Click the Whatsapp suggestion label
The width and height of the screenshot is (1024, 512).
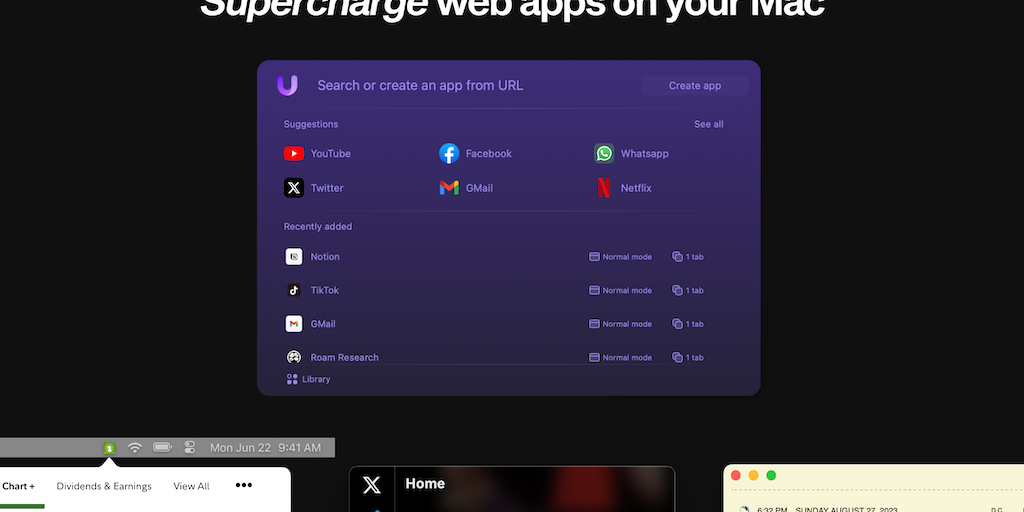pos(645,153)
